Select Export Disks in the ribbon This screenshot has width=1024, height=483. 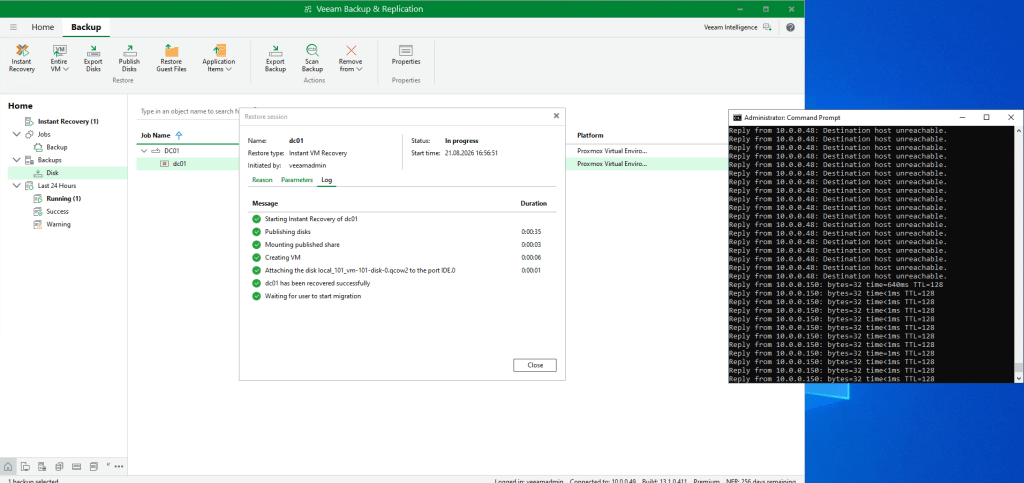click(x=93, y=58)
